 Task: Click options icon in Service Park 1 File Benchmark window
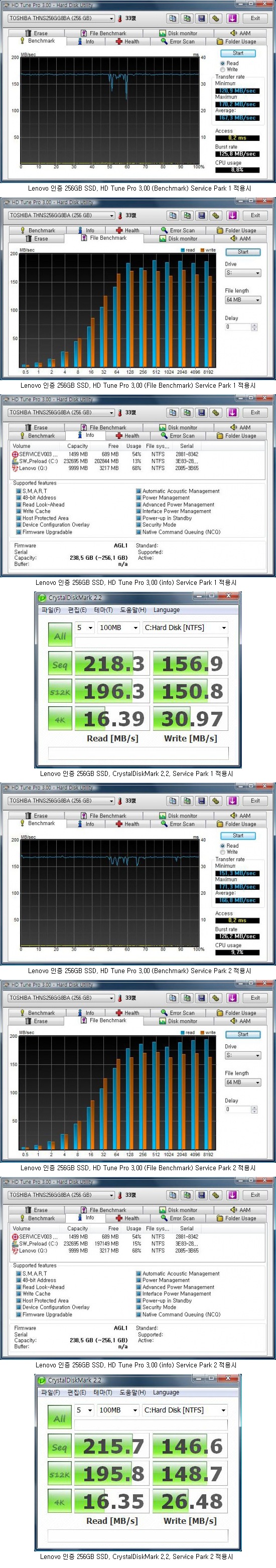coord(216,216)
